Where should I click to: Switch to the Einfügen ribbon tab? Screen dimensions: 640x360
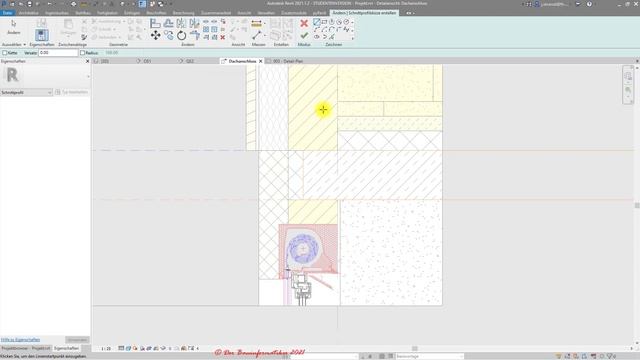[x=132, y=13]
